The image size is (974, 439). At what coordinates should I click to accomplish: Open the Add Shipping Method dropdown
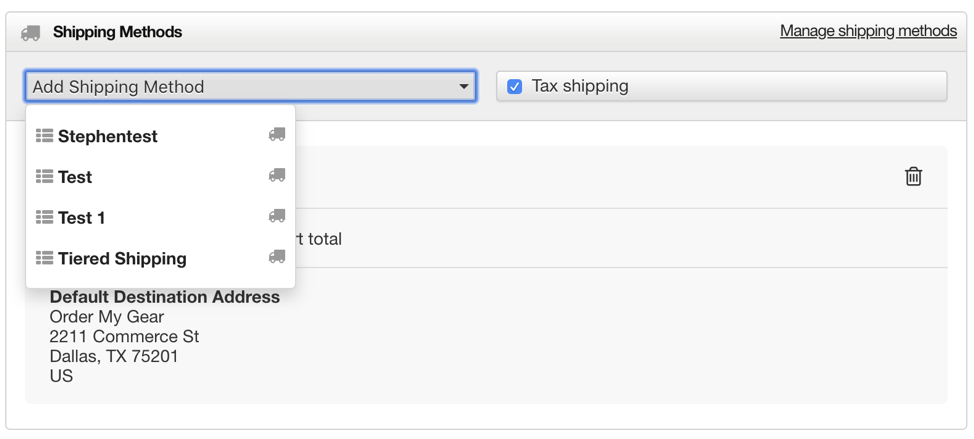coord(250,86)
